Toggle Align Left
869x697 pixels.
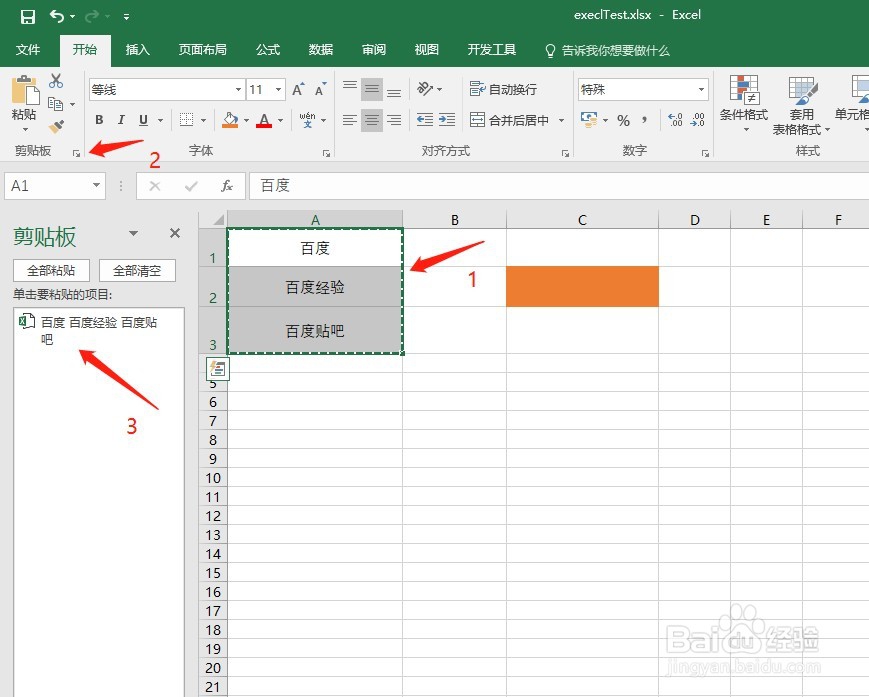click(350, 120)
